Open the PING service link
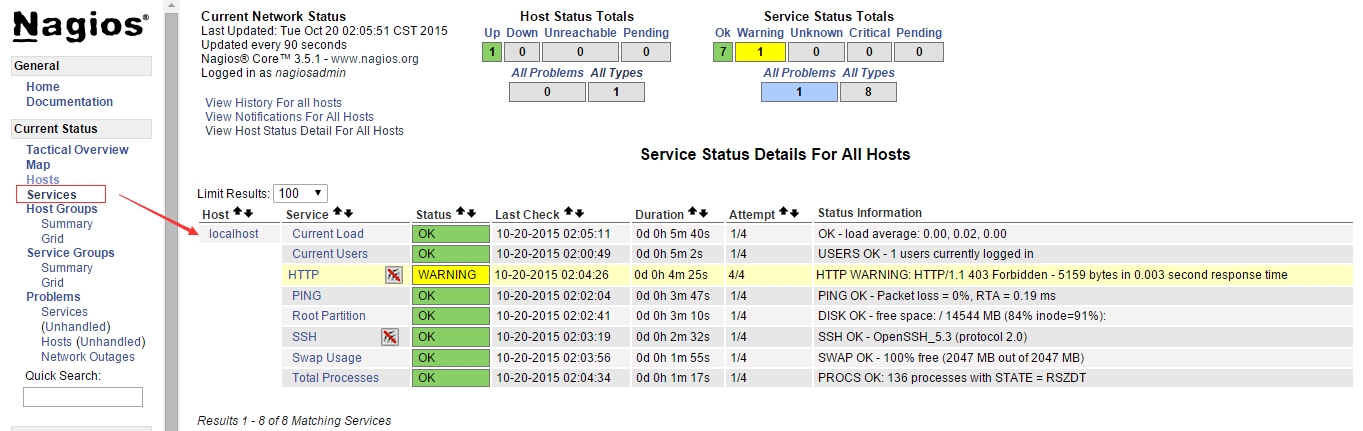1363x431 pixels. coord(307,296)
